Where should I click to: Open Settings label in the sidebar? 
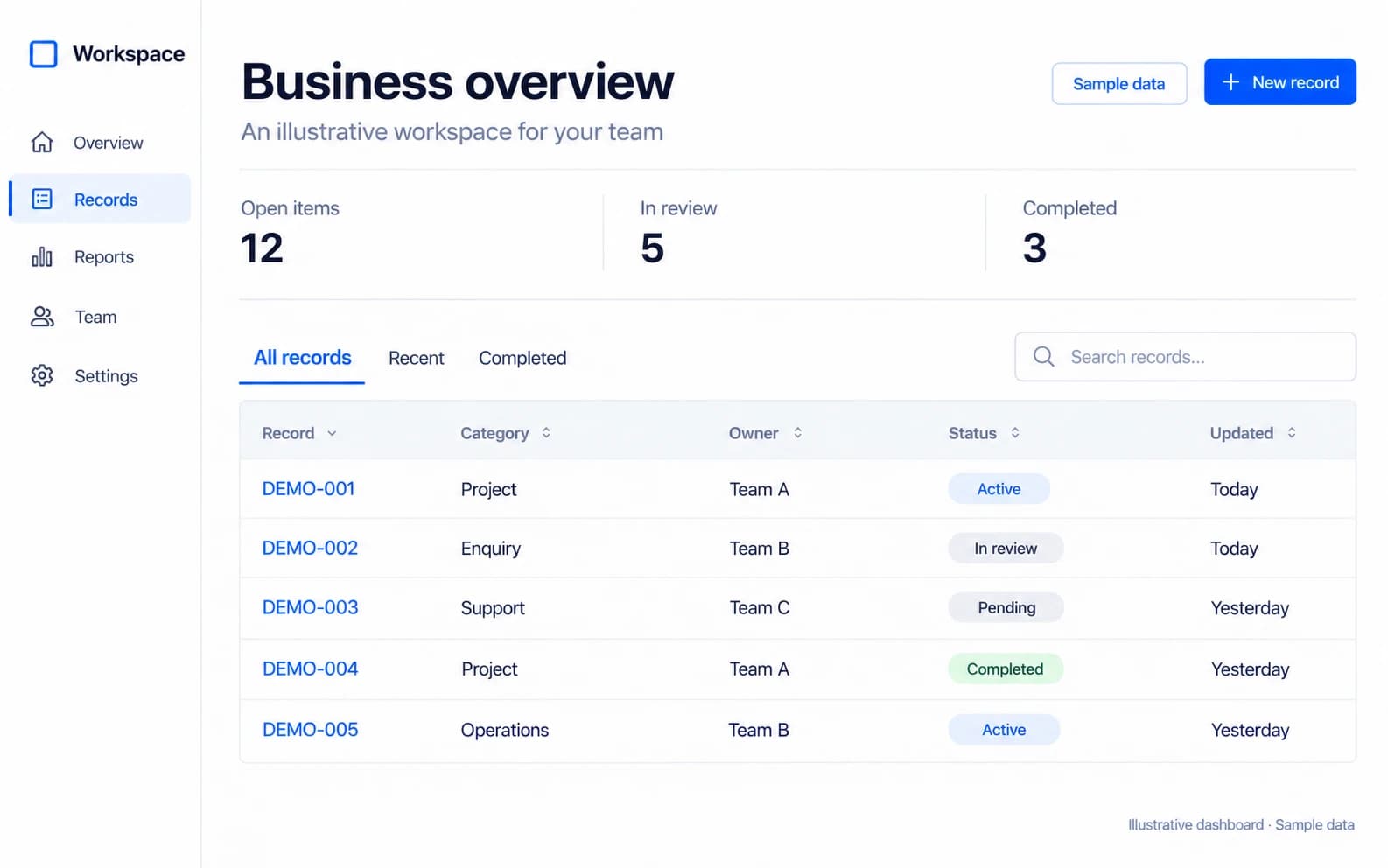(106, 376)
